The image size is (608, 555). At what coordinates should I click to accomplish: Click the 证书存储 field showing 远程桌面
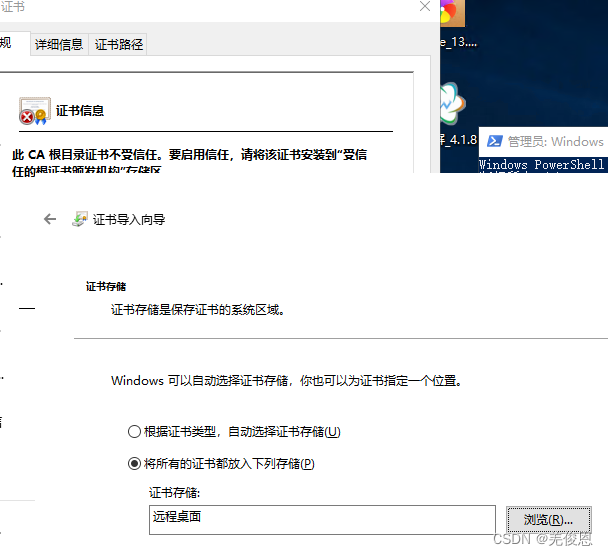[322, 520]
